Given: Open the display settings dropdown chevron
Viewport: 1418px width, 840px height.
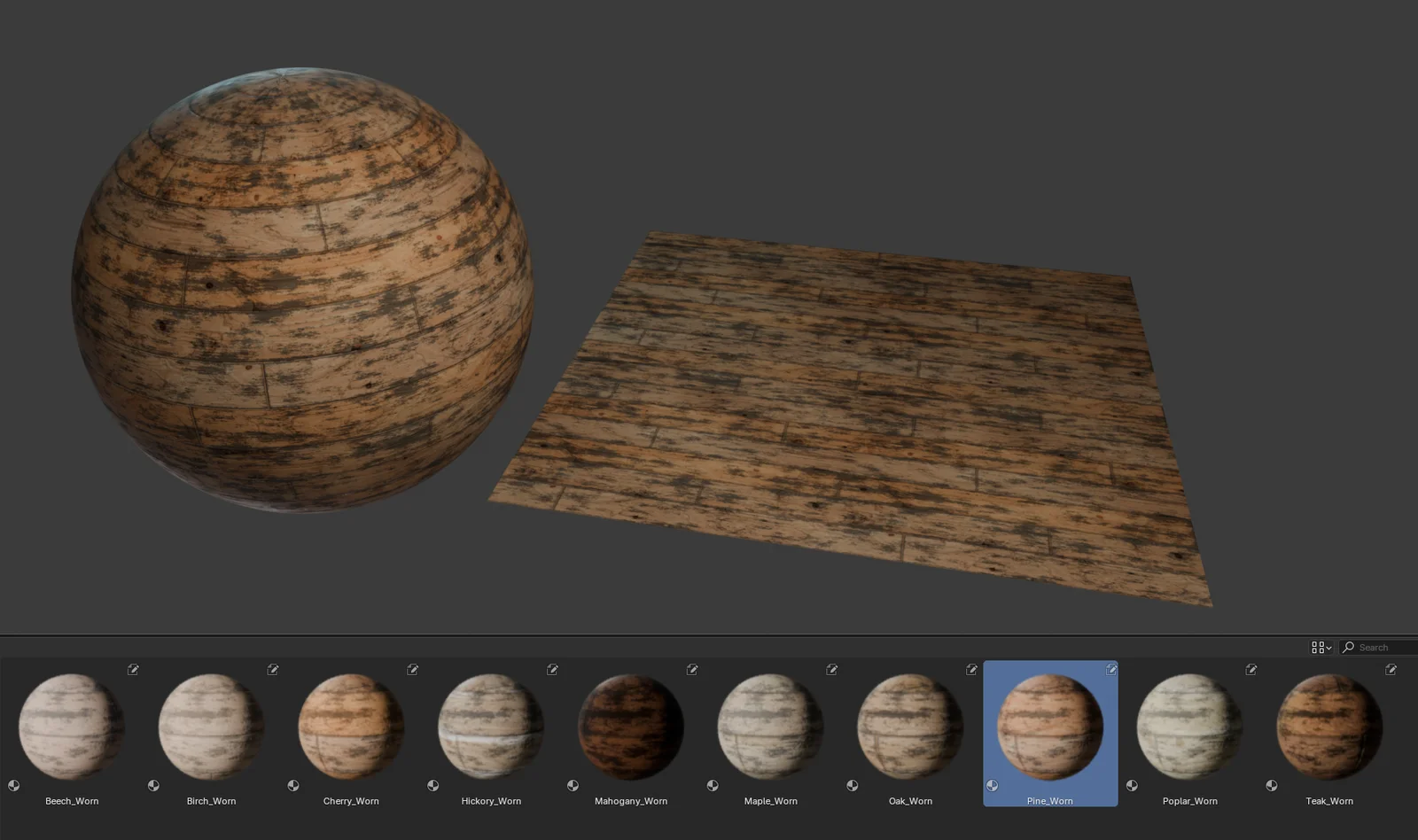Looking at the screenshot, I should [x=1329, y=647].
